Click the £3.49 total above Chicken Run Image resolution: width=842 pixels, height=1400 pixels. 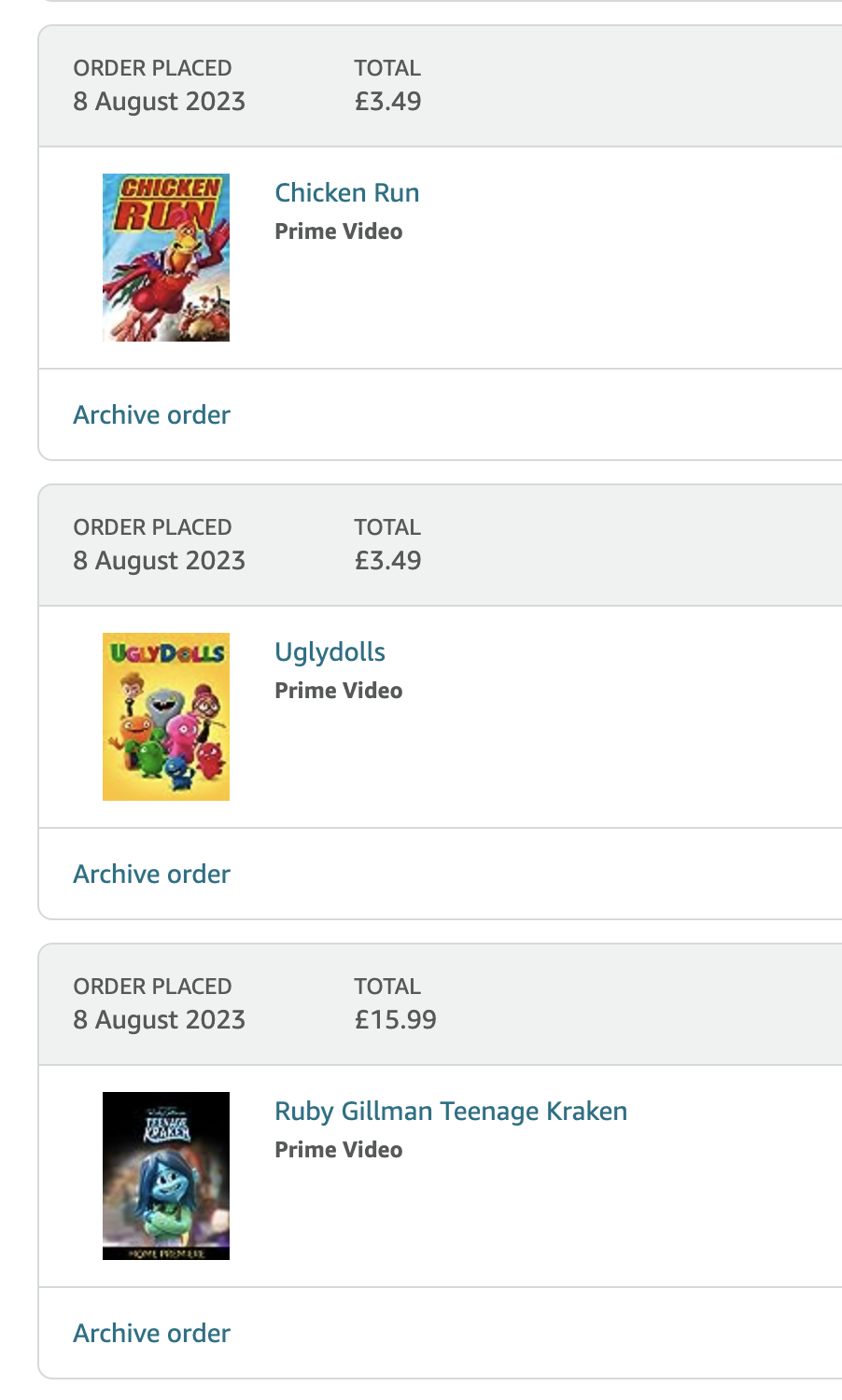pos(387,102)
